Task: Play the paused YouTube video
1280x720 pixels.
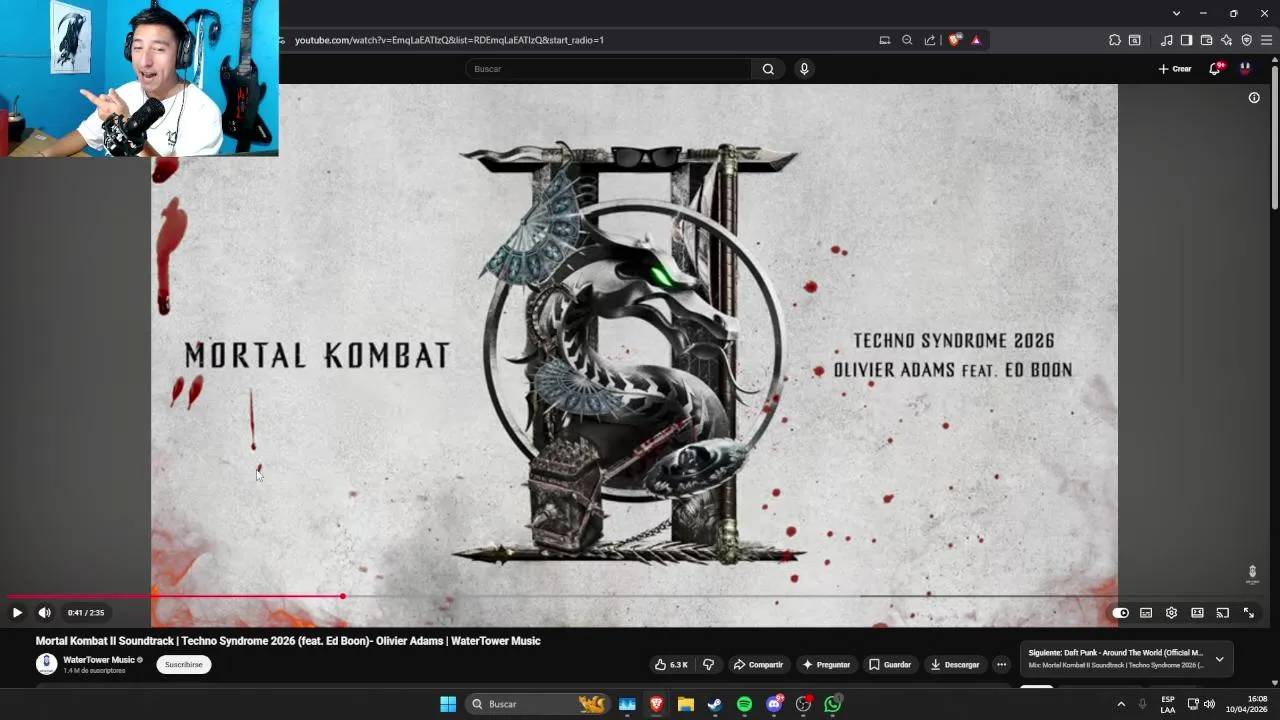Action: pos(17,613)
